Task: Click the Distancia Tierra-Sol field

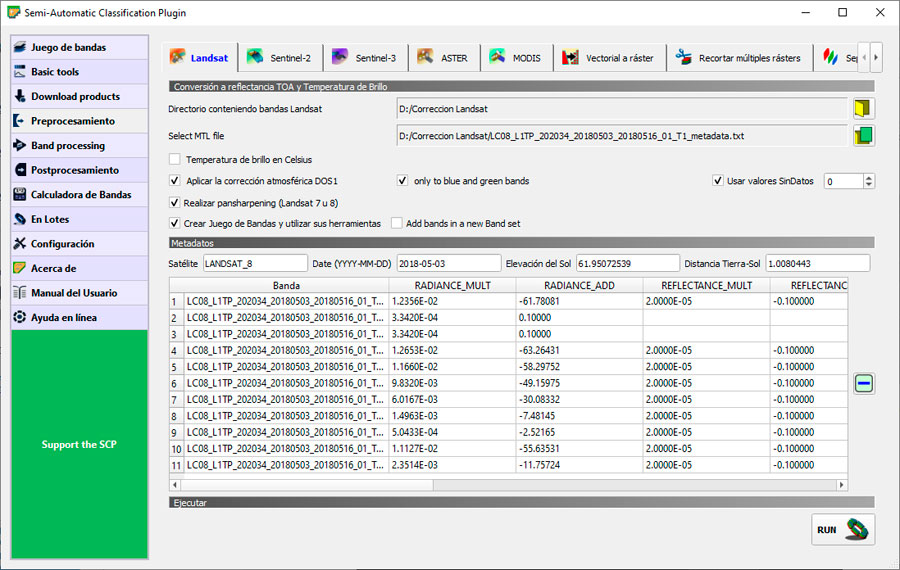Action: click(x=817, y=263)
